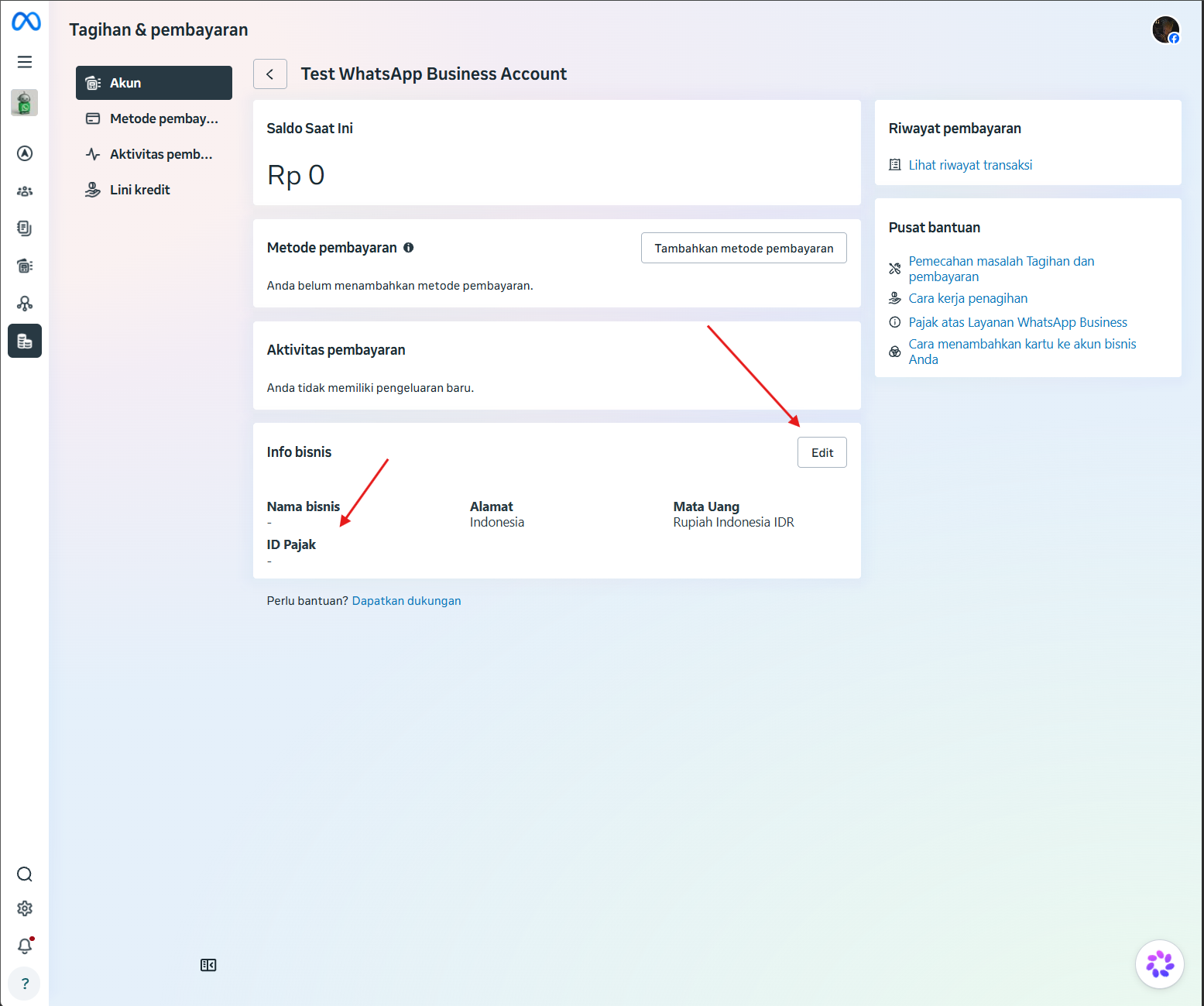
Task: Open Lini kredit menu item
Action: [154, 190]
